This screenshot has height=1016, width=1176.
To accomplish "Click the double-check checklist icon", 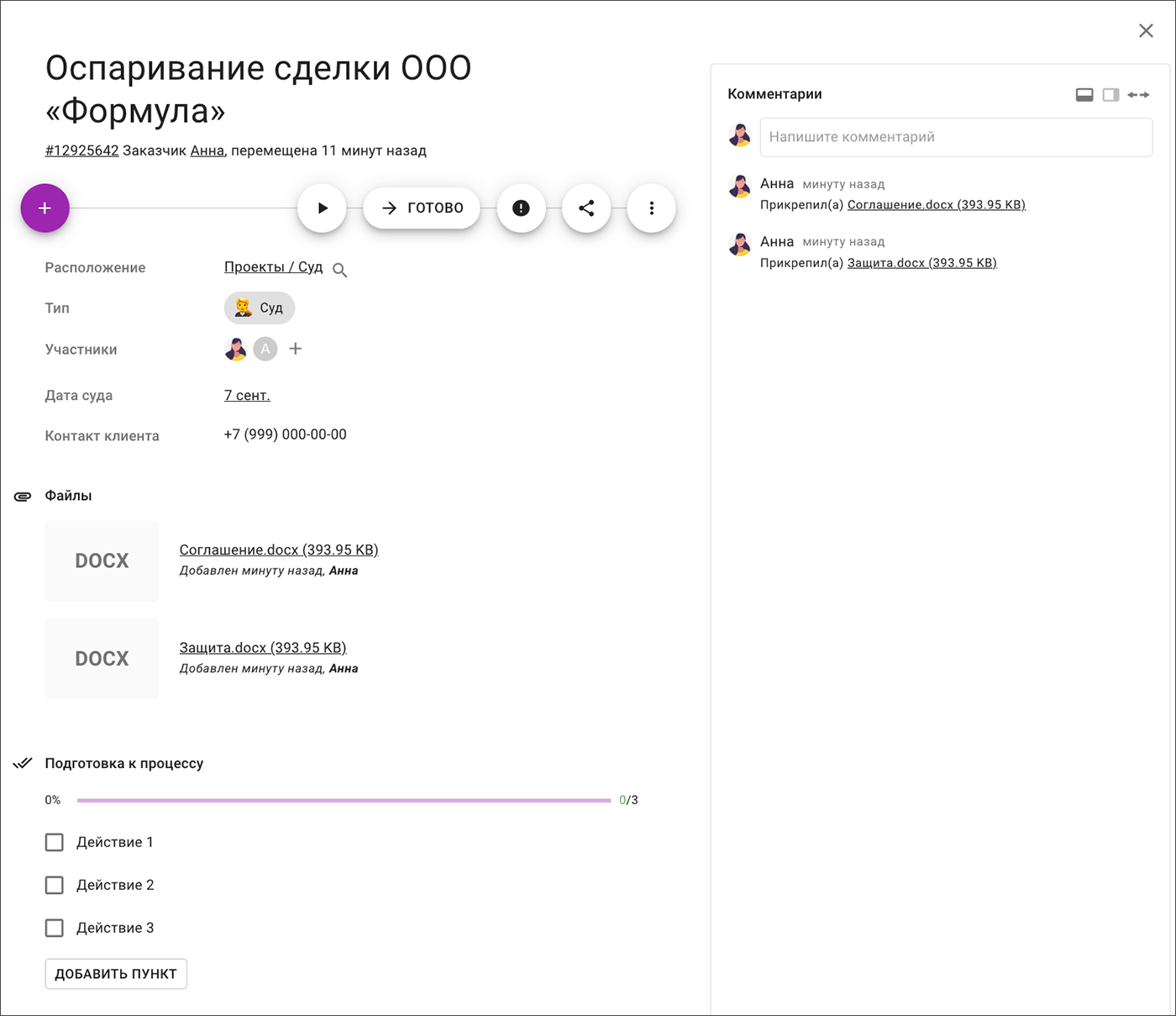I will pos(23,764).
